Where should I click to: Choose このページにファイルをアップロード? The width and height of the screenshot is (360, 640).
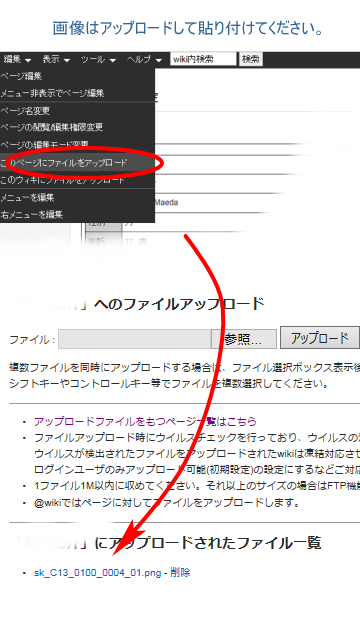[x=77, y=162]
